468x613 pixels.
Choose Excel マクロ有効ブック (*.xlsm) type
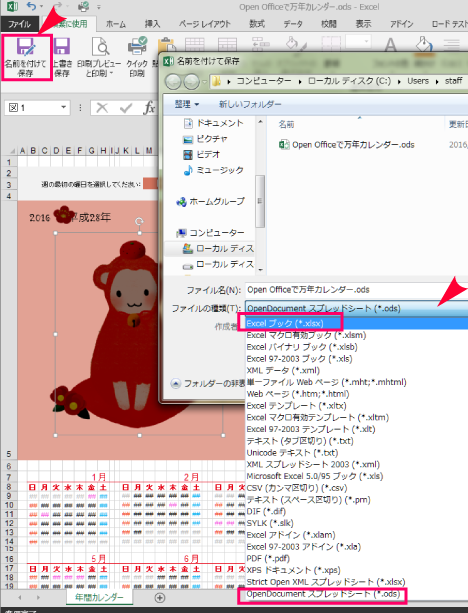pyautogui.click(x=306, y=335)
